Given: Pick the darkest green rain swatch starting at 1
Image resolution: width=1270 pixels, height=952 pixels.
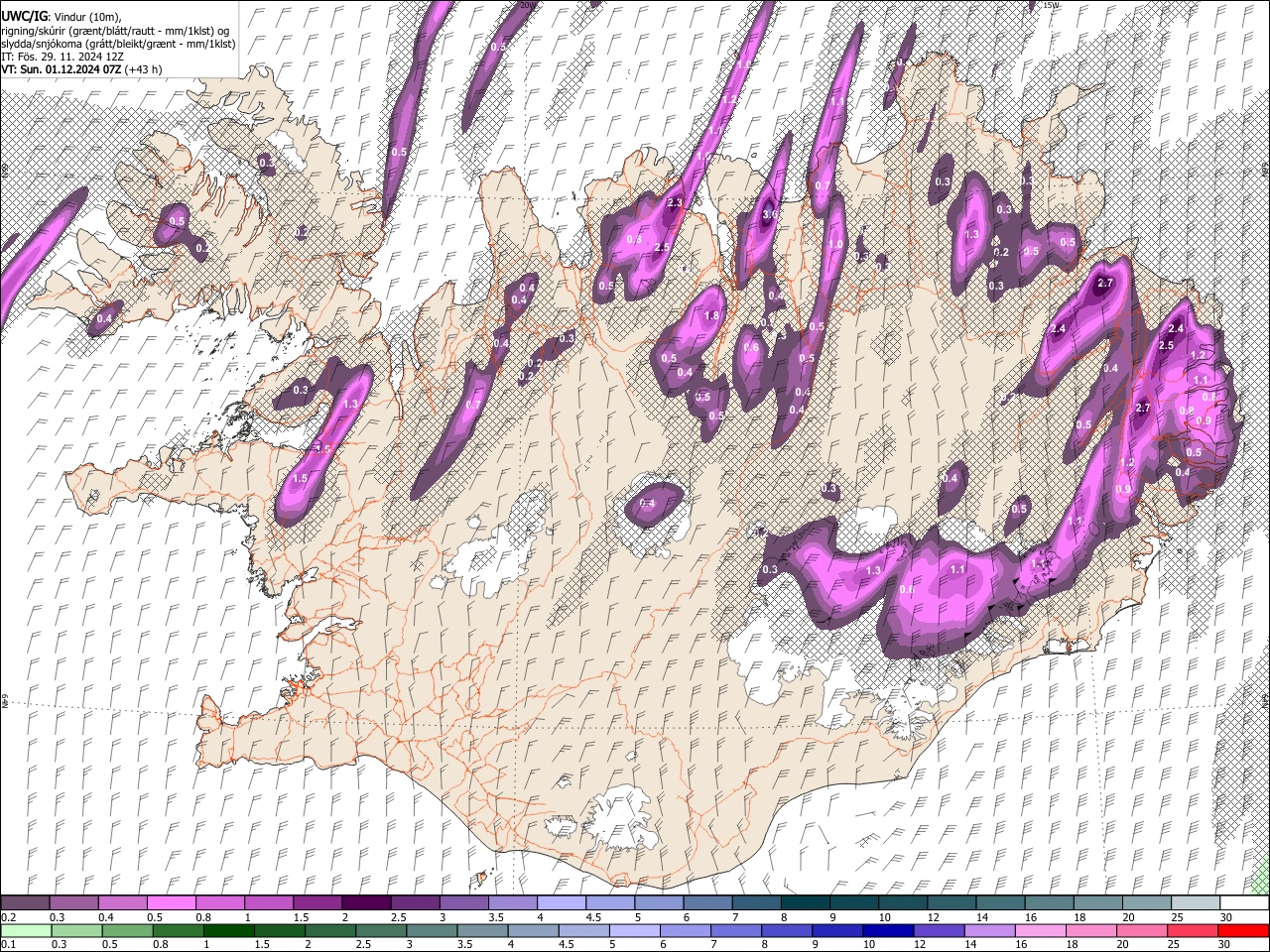Looking at the screenshot, I should [x=228, y=930].
